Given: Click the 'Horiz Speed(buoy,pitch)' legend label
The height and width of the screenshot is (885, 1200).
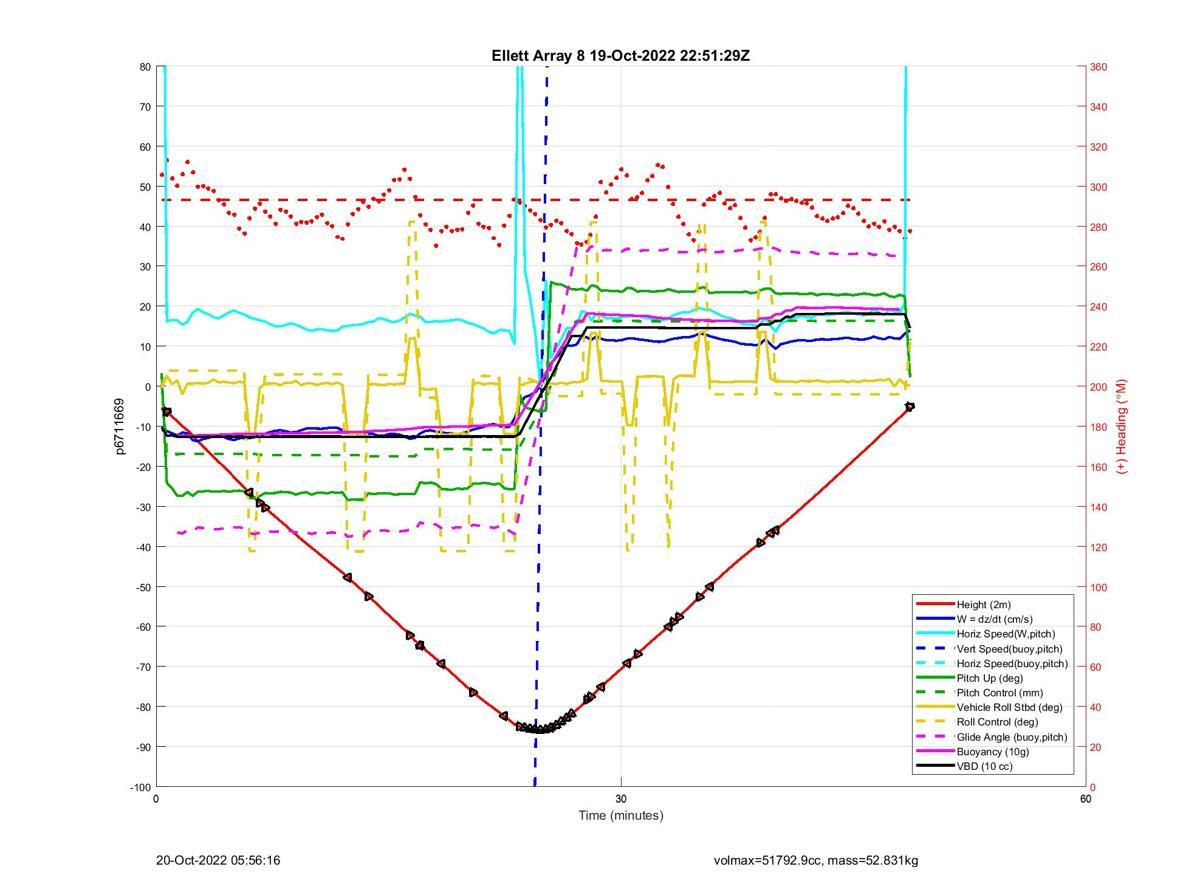Looking at the screenshot, I should [x=1012, y=663].
